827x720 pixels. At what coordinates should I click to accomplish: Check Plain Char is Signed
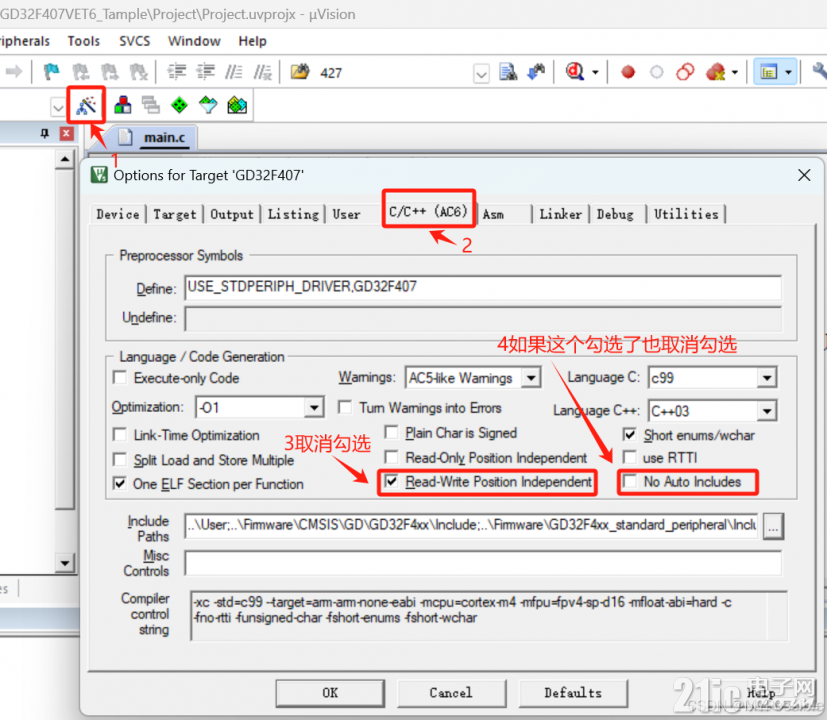pyautogui.click(x=392, y=433)
